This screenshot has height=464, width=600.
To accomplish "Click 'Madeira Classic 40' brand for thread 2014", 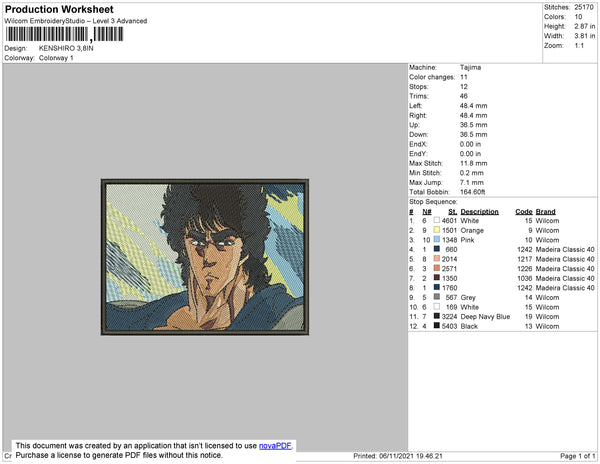I will point(565,259).
